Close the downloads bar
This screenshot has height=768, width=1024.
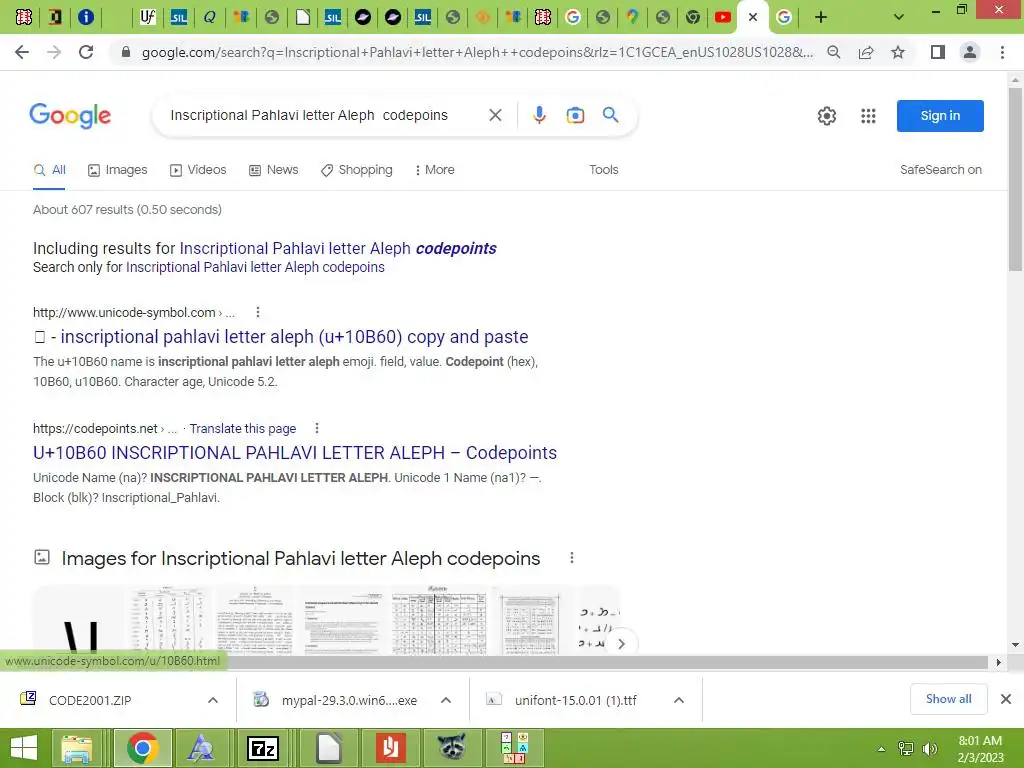click(x=1006, y=699)
